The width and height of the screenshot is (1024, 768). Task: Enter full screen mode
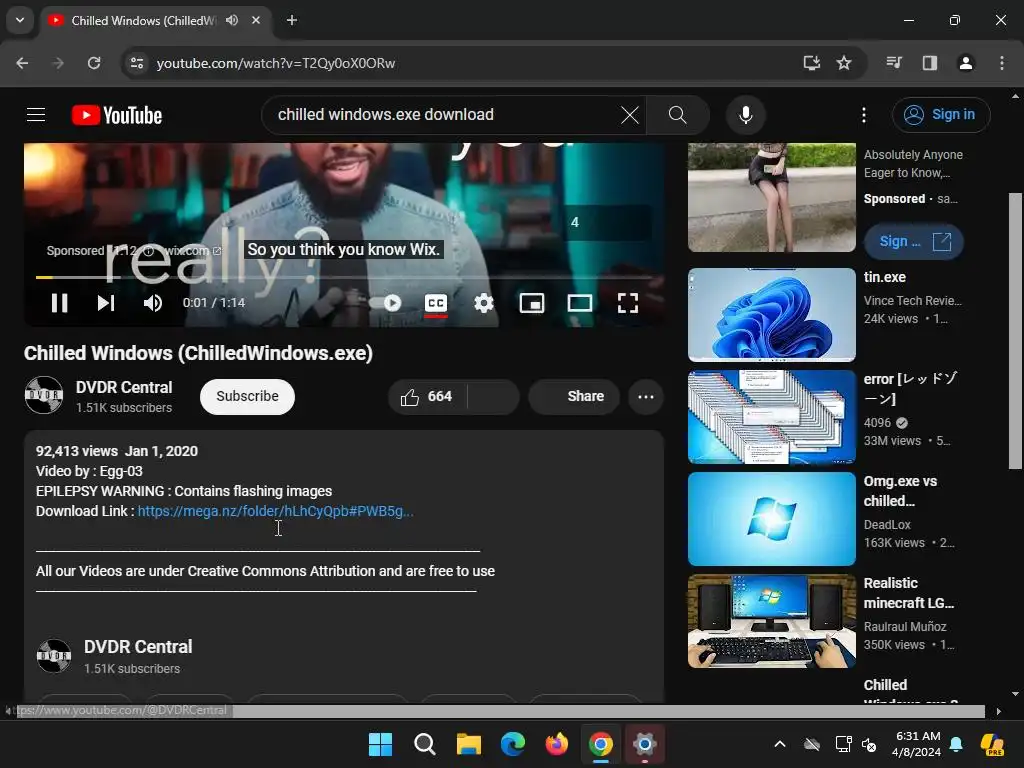pyautogui.click(x=628, y=302)
